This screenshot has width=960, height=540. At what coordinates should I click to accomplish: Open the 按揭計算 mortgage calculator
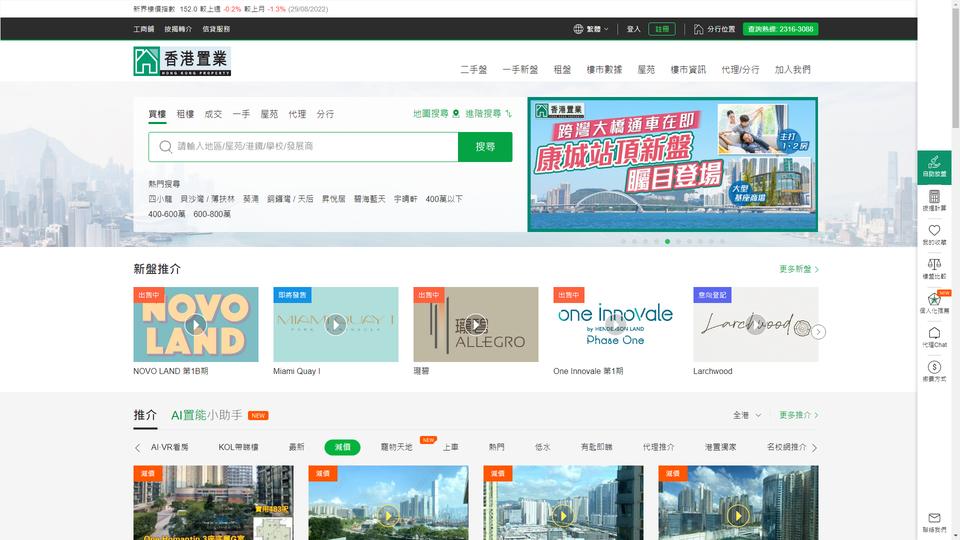point(934,201)
